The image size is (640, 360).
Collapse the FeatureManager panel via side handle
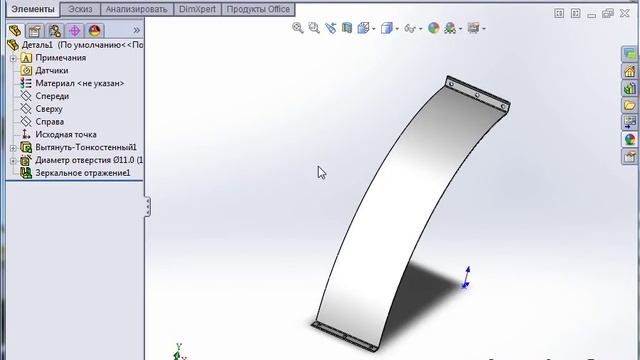147,207
